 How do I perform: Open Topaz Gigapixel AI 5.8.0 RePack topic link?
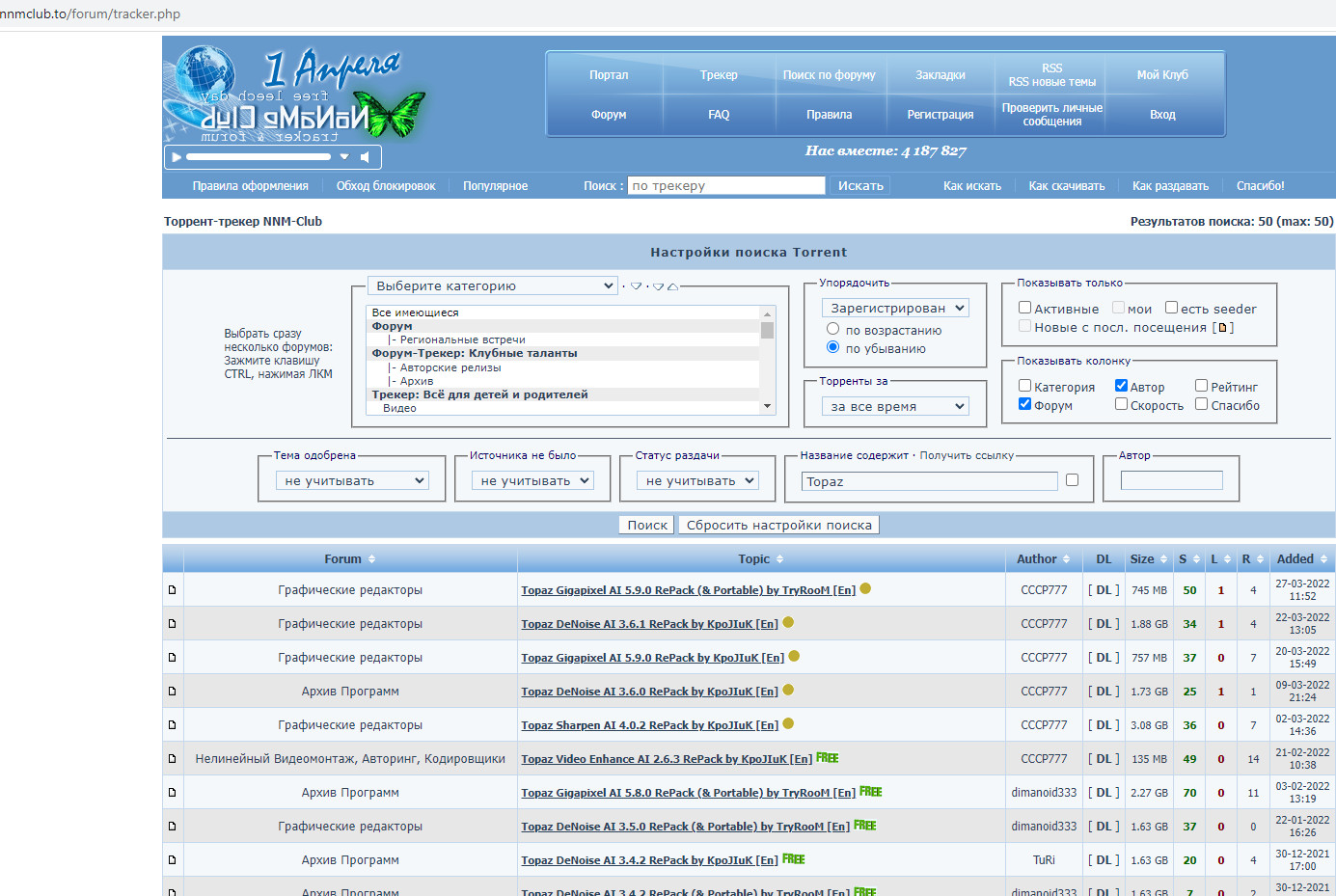[x=689, y=793]
